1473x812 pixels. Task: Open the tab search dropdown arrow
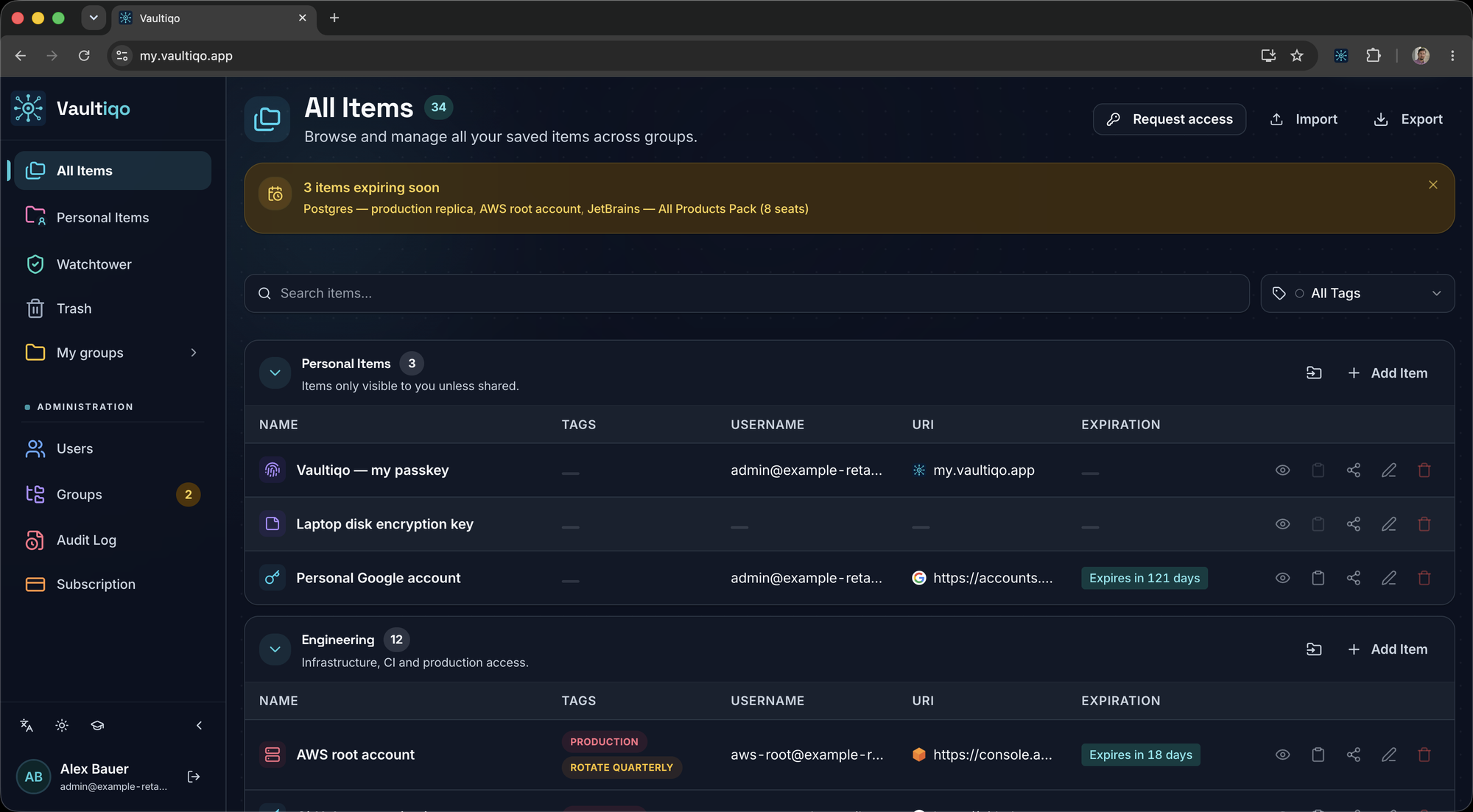[x=94, y=18]
